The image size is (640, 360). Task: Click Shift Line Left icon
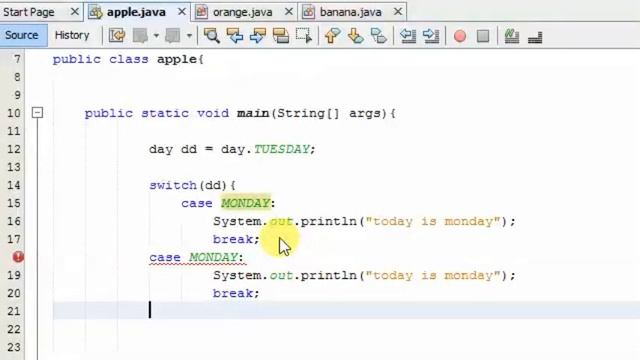pyautogui.click(x=408, y=36)
